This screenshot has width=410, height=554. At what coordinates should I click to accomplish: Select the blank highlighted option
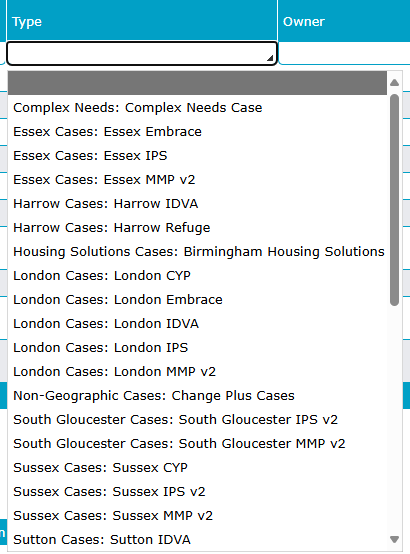tap(198, 83)
